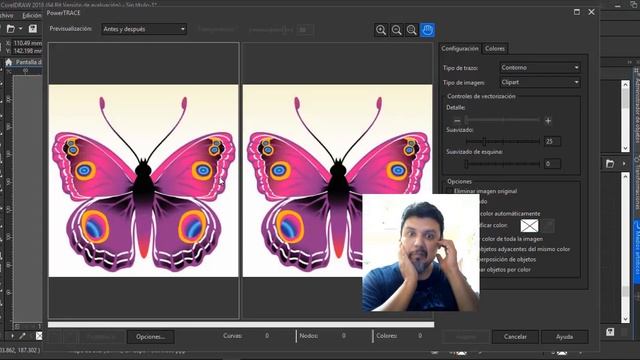Click the Nodos count label
640x360 pixels.
309,336
